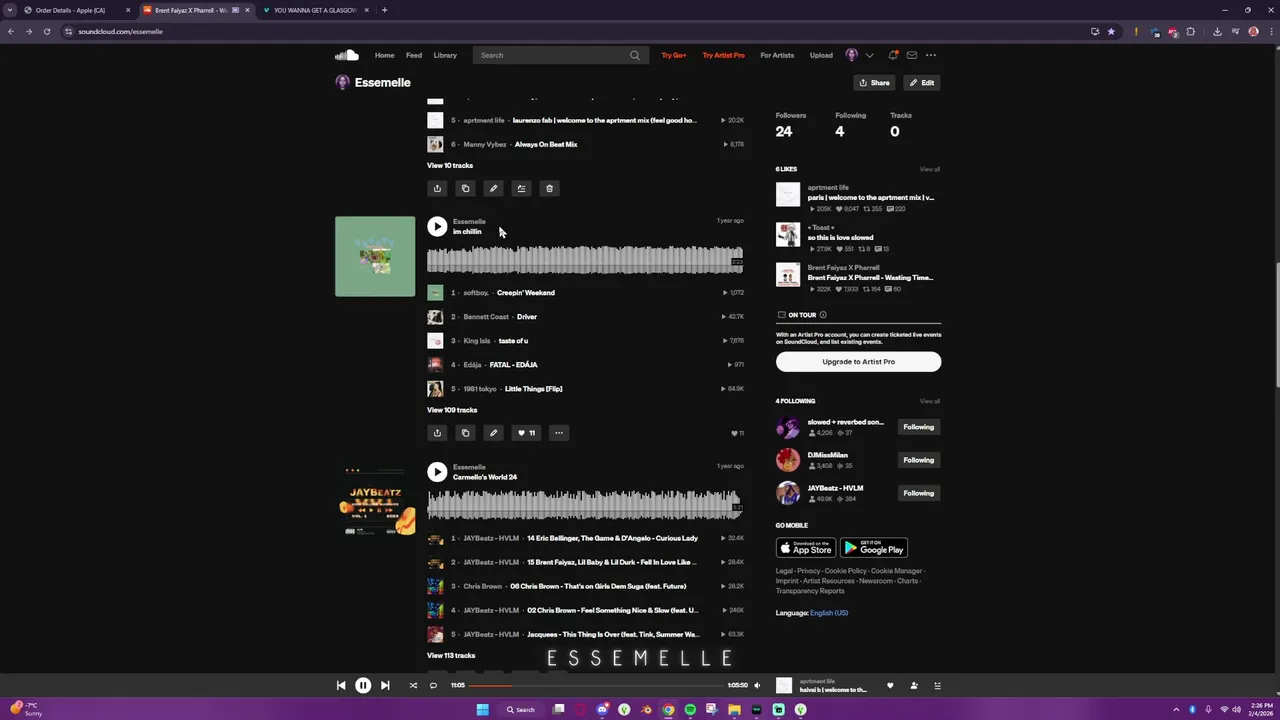Image resolution: width=1280 pixels, height=720 pixels.
Task: Open the notifications bell
Action: coord(893,55)
